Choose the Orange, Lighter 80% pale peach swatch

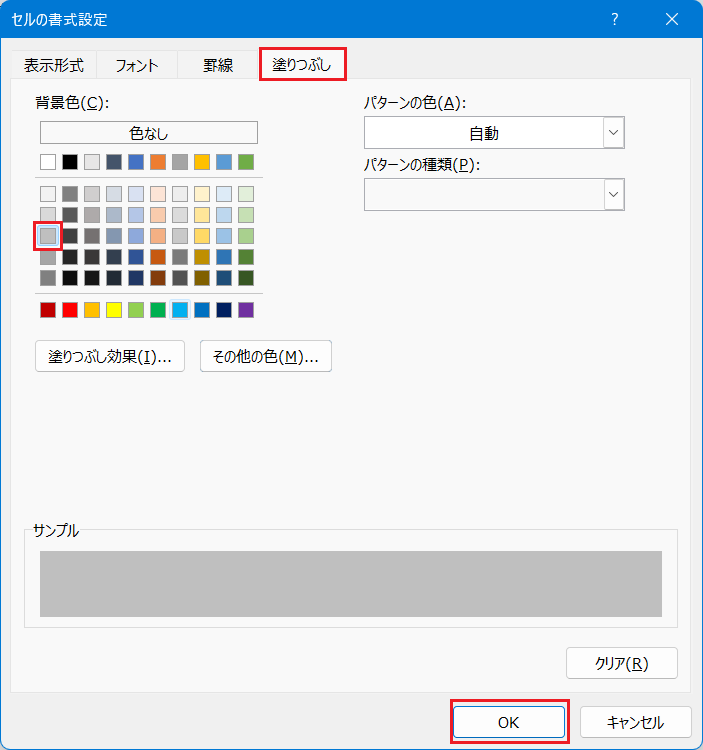pyautogui.click(x=158, y=194)
